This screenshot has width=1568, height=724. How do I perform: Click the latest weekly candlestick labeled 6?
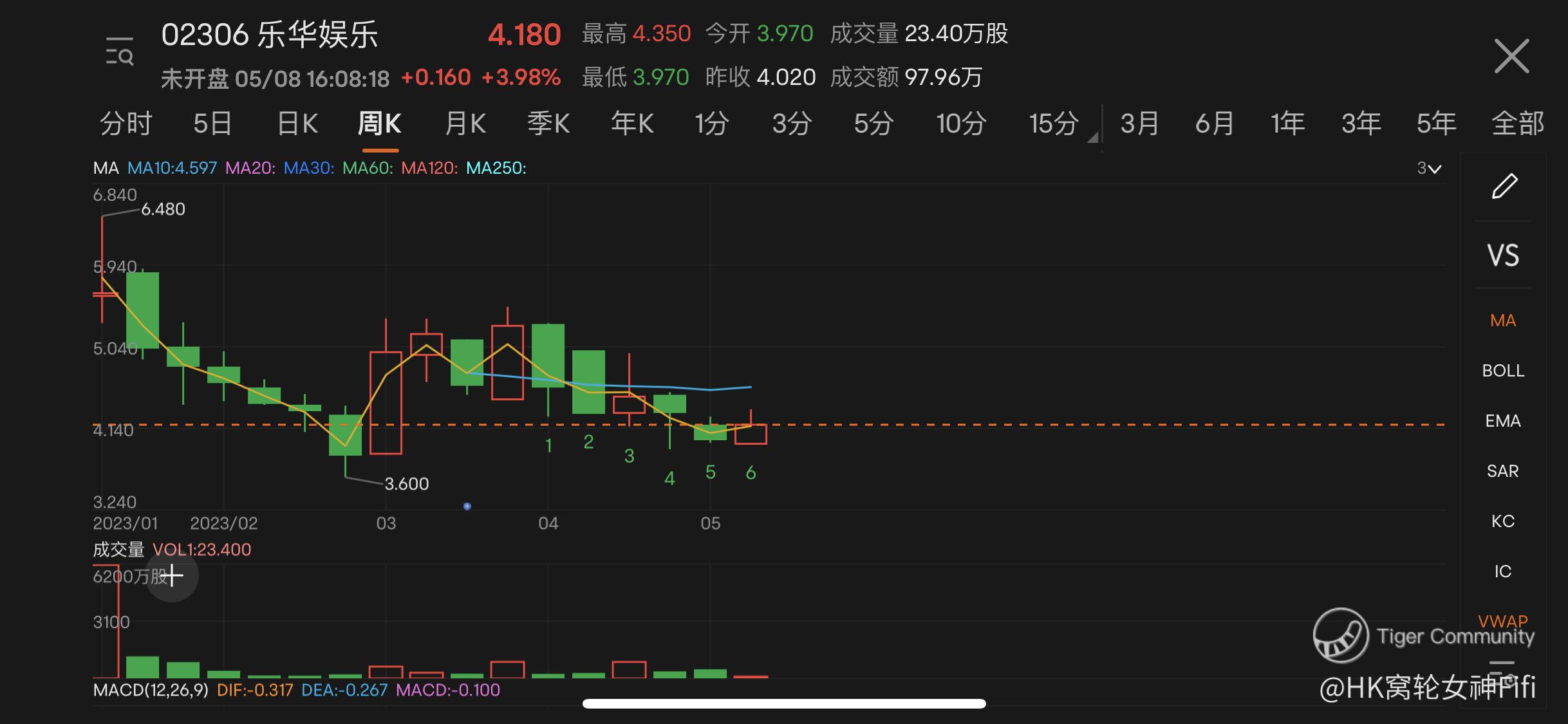751,434
